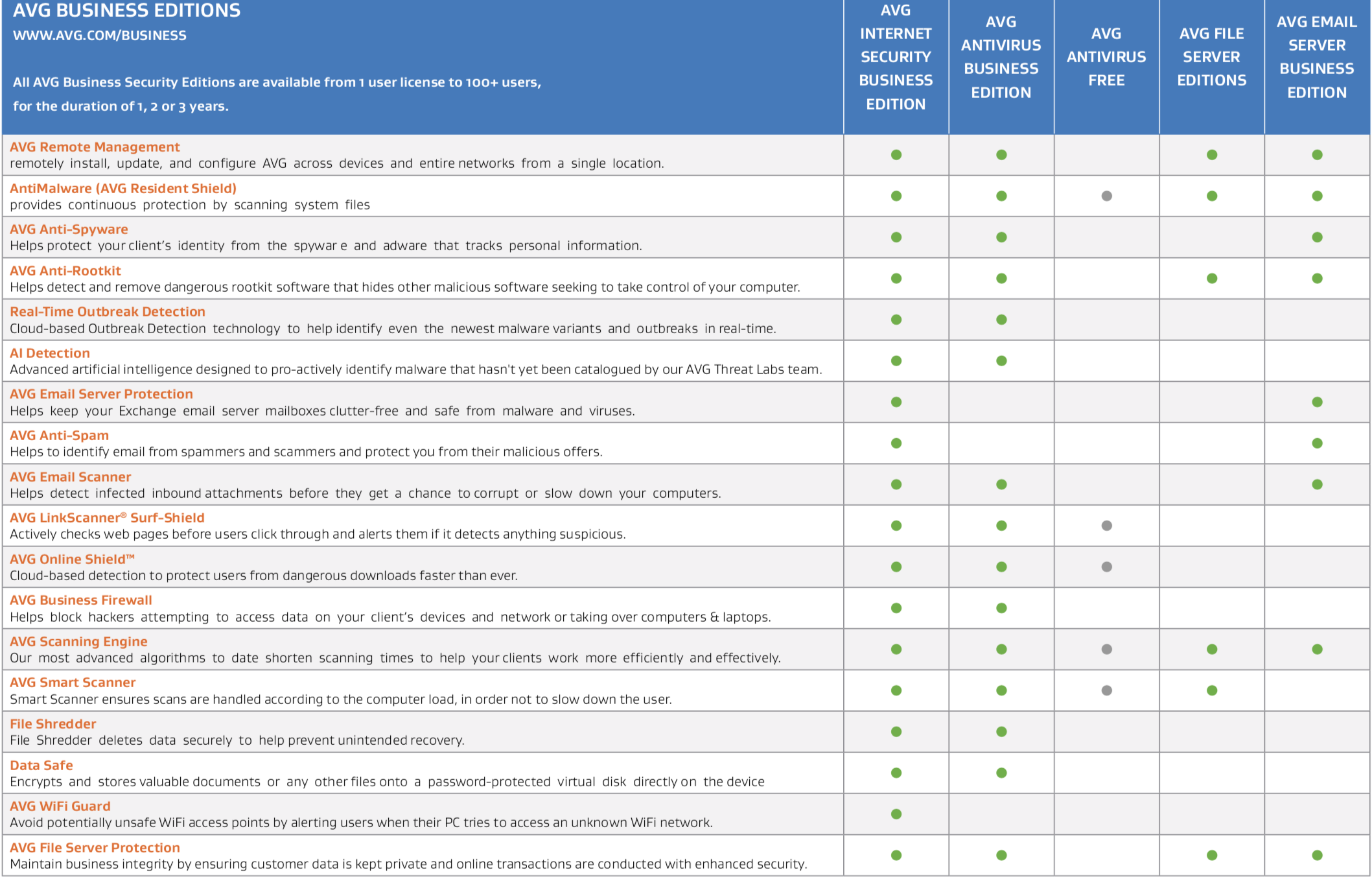Click Business Firewall dot under AntiVirus Business

(1001, 608)
